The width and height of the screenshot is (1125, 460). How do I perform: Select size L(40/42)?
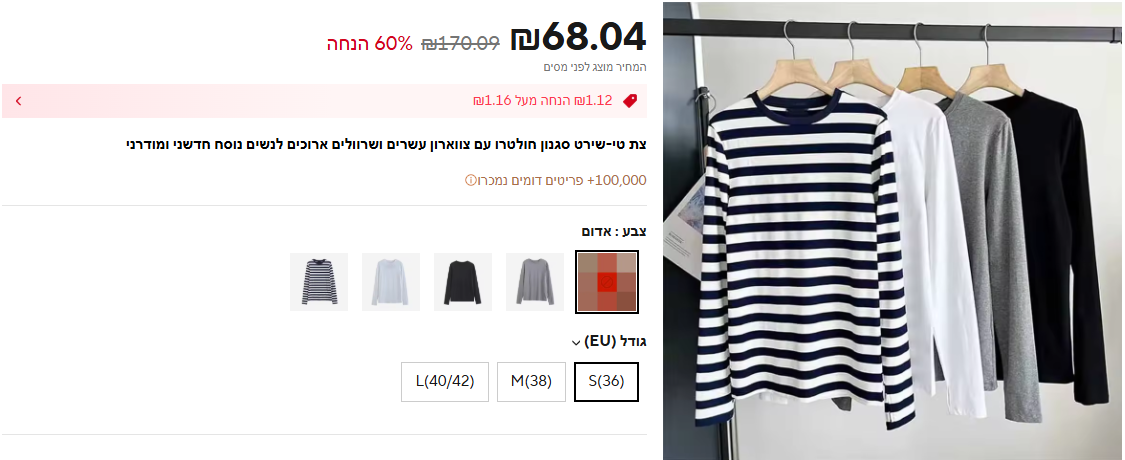[x=445, y=382]
